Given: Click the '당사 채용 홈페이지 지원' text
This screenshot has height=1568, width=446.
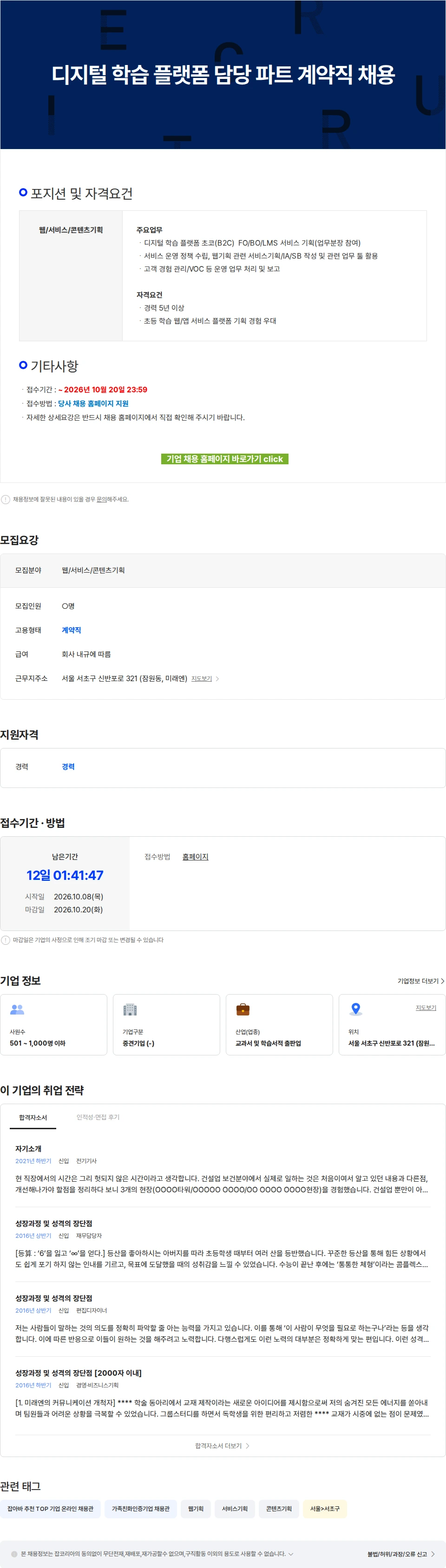Looking at the screenshot, I should tap(93, 403).
